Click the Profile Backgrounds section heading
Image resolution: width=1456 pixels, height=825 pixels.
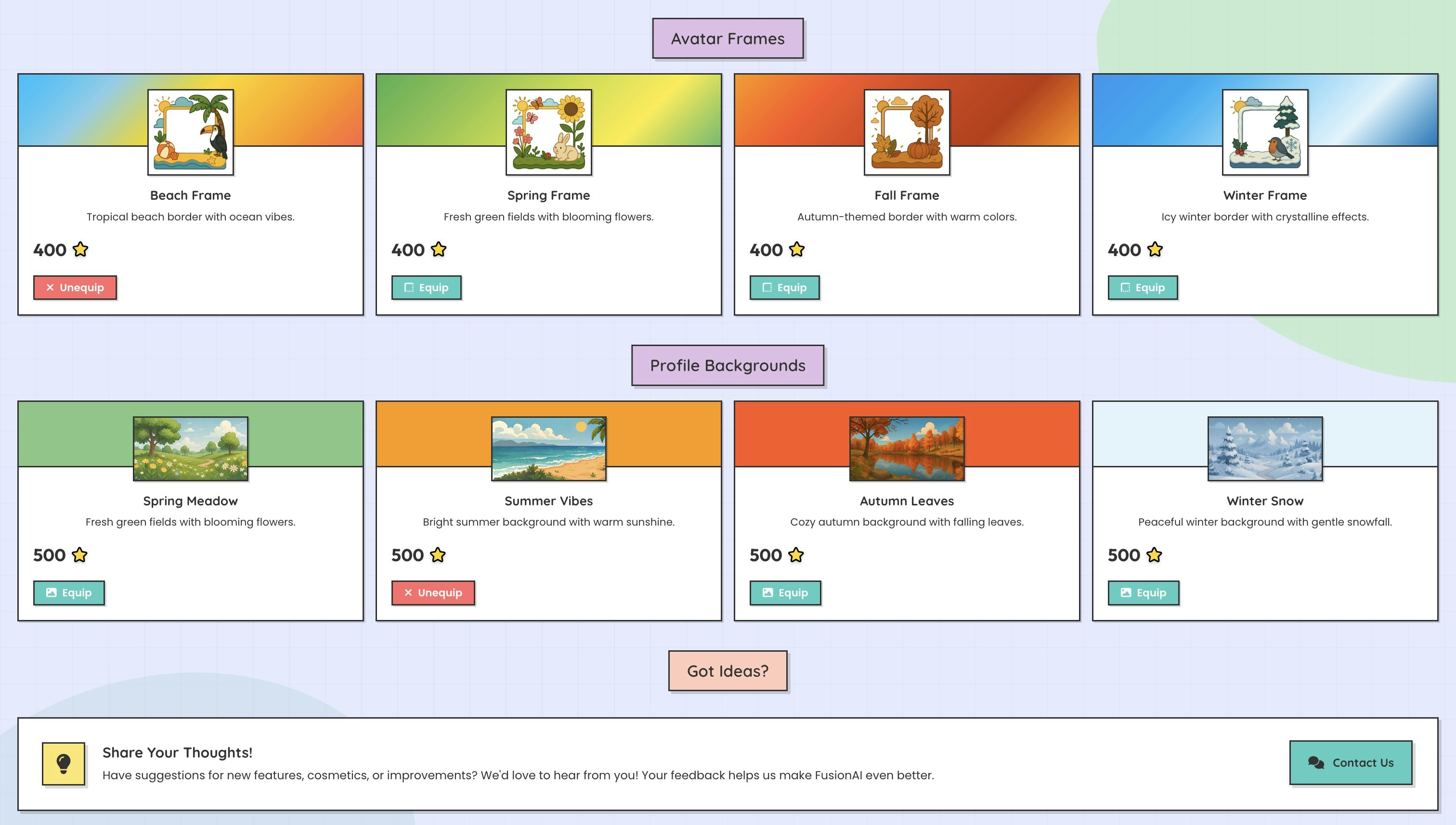728,365
